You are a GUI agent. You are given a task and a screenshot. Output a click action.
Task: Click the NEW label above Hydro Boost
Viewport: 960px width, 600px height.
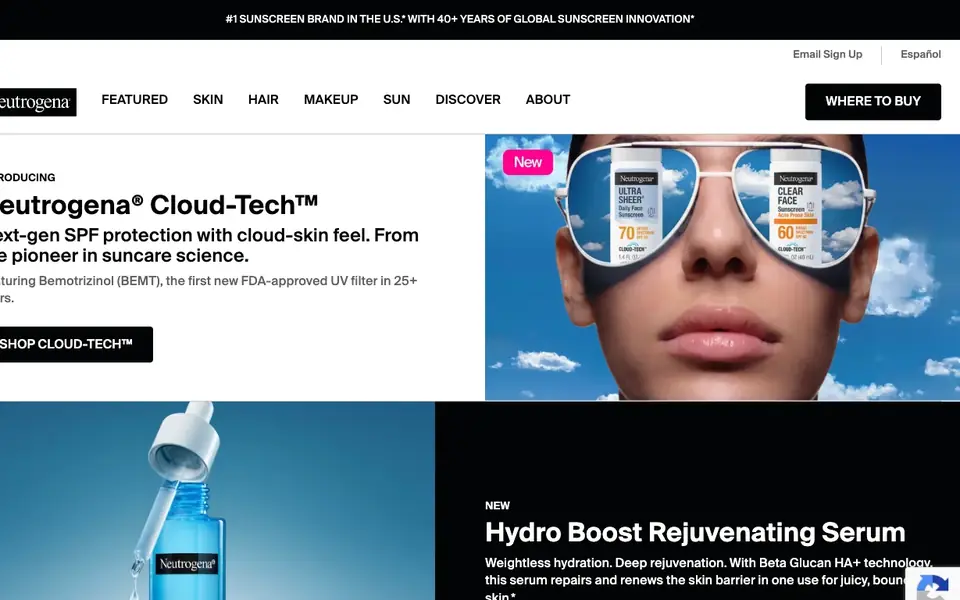pos(497,506)
